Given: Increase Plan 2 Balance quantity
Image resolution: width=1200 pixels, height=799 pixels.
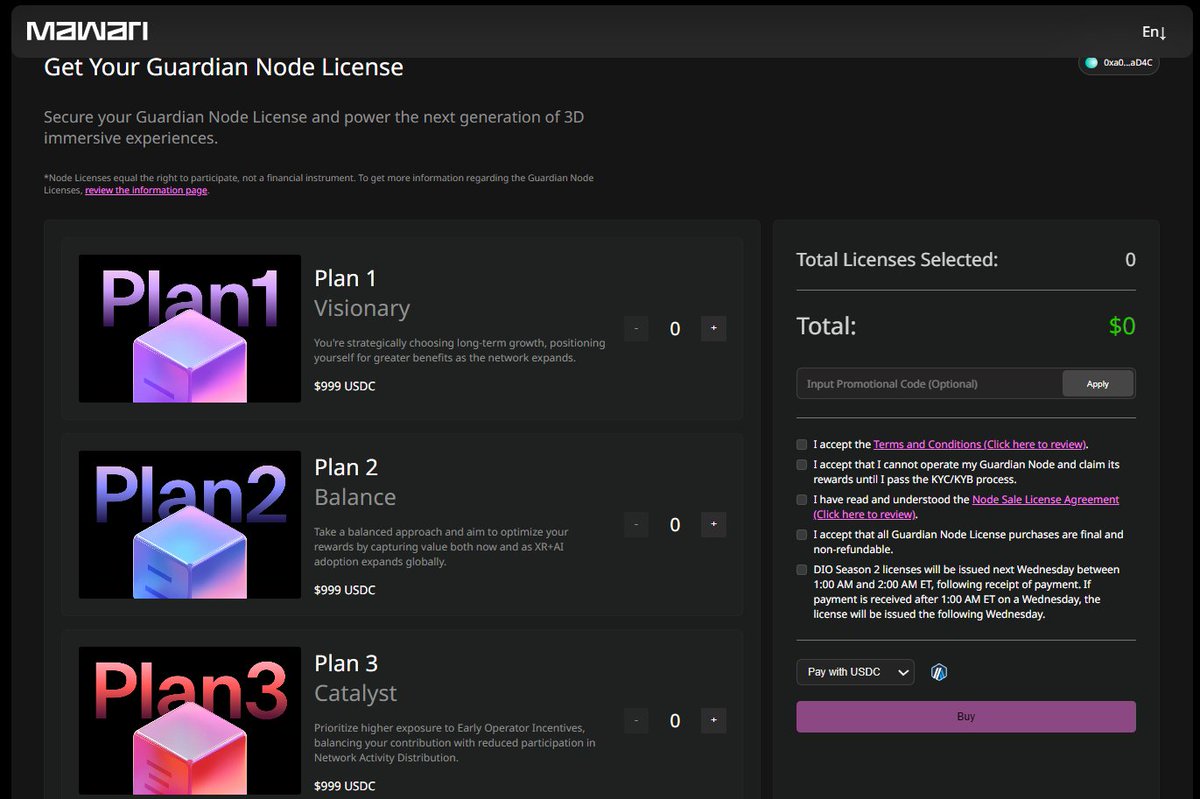Looking at the screenshot, I should click(713, 524).
